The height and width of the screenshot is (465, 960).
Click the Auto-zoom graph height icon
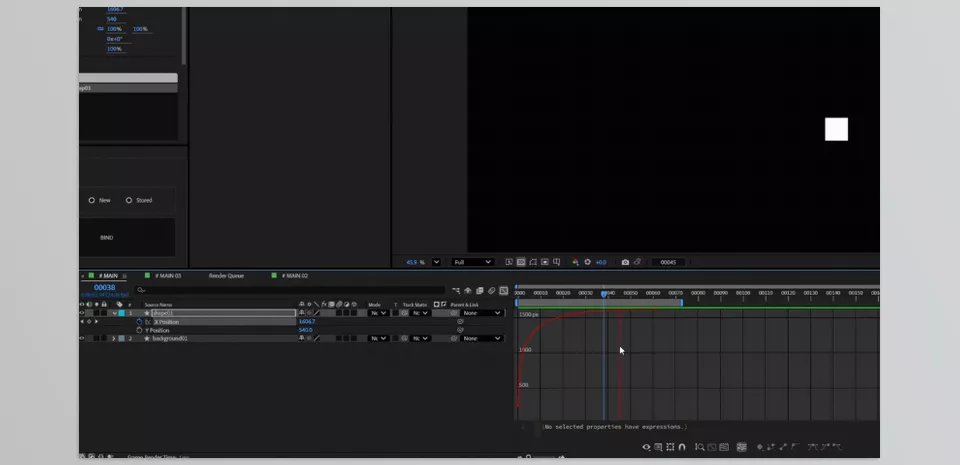click(x=700, y=447)
